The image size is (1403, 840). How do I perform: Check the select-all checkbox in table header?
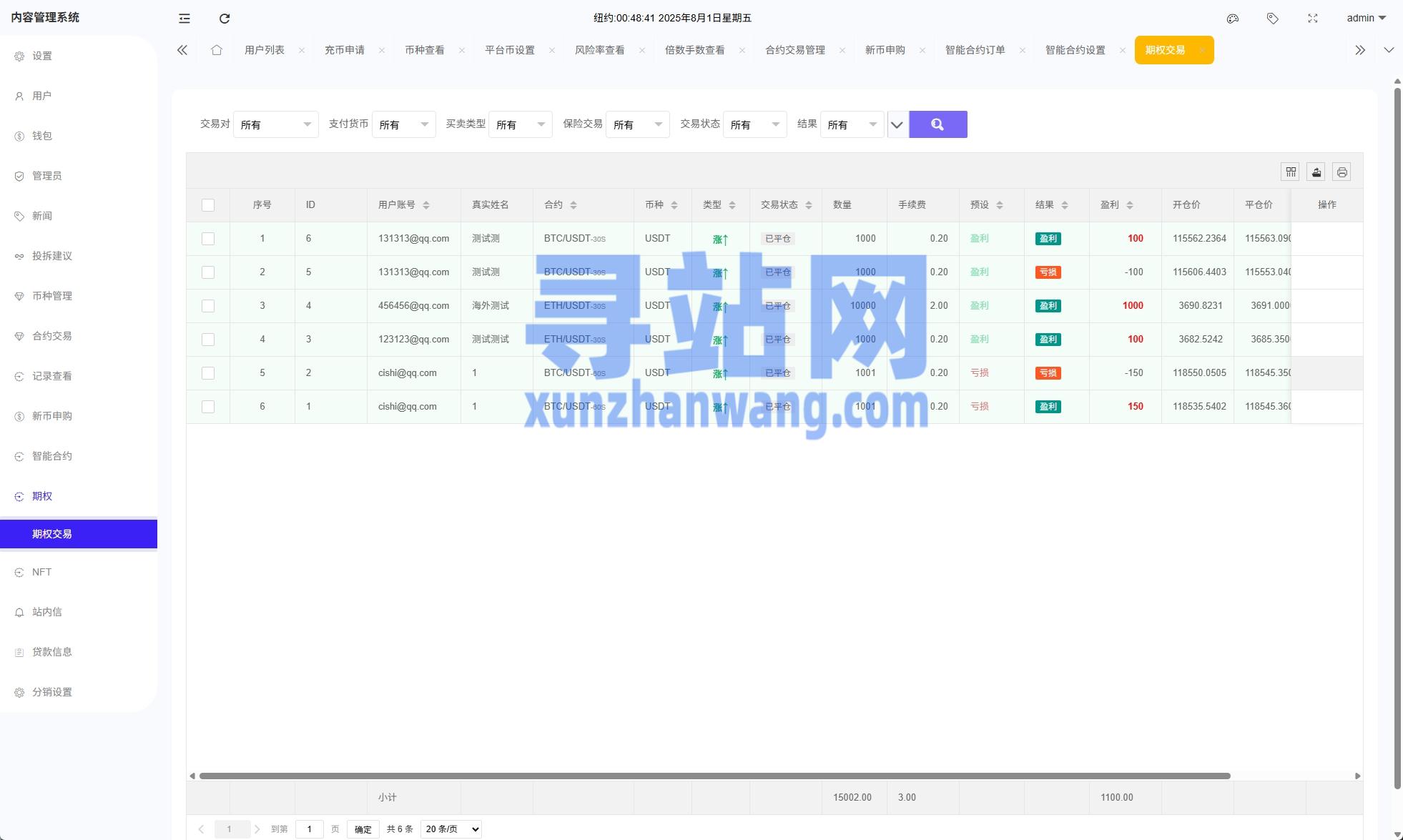point(208,204)
